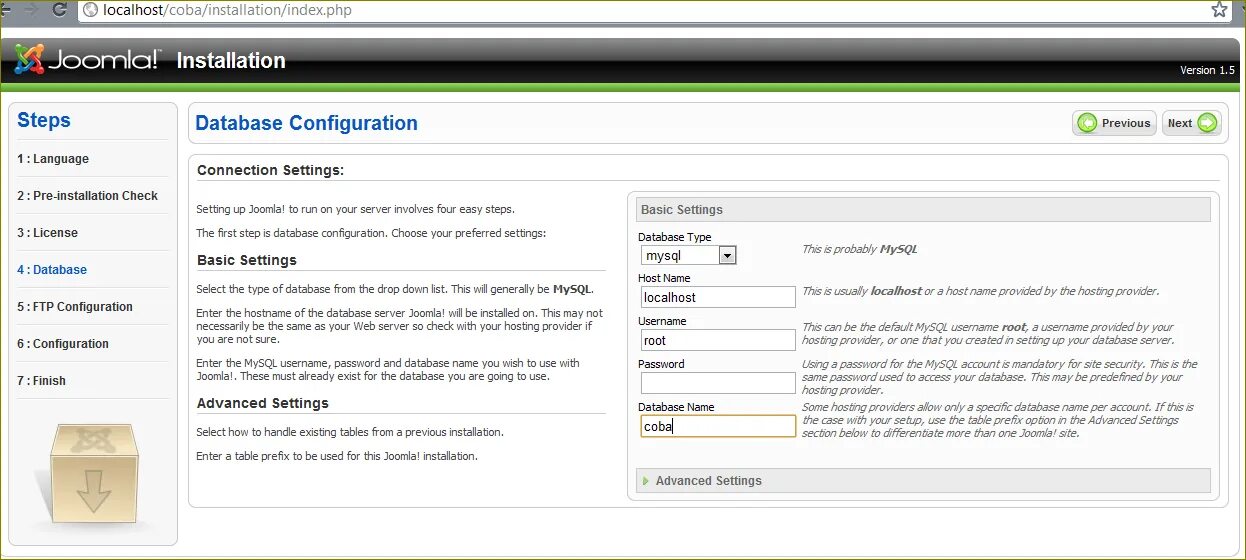Select step 5 : FTP Configuration
Viewport: 1246px width, 560px height.
pos(75,307)
